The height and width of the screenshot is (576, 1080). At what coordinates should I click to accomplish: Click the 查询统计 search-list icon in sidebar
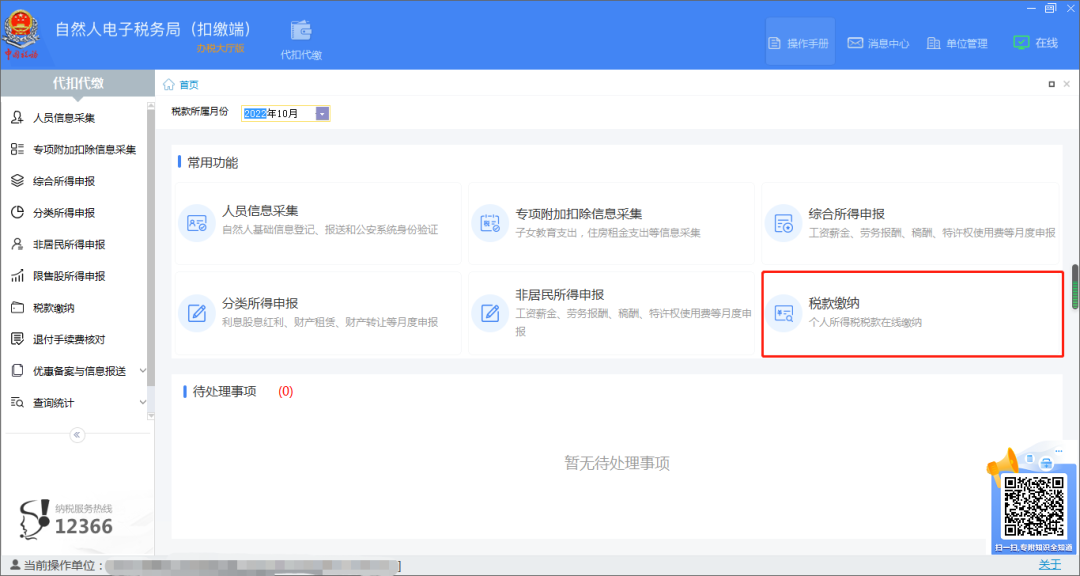[x=17, y=402]
